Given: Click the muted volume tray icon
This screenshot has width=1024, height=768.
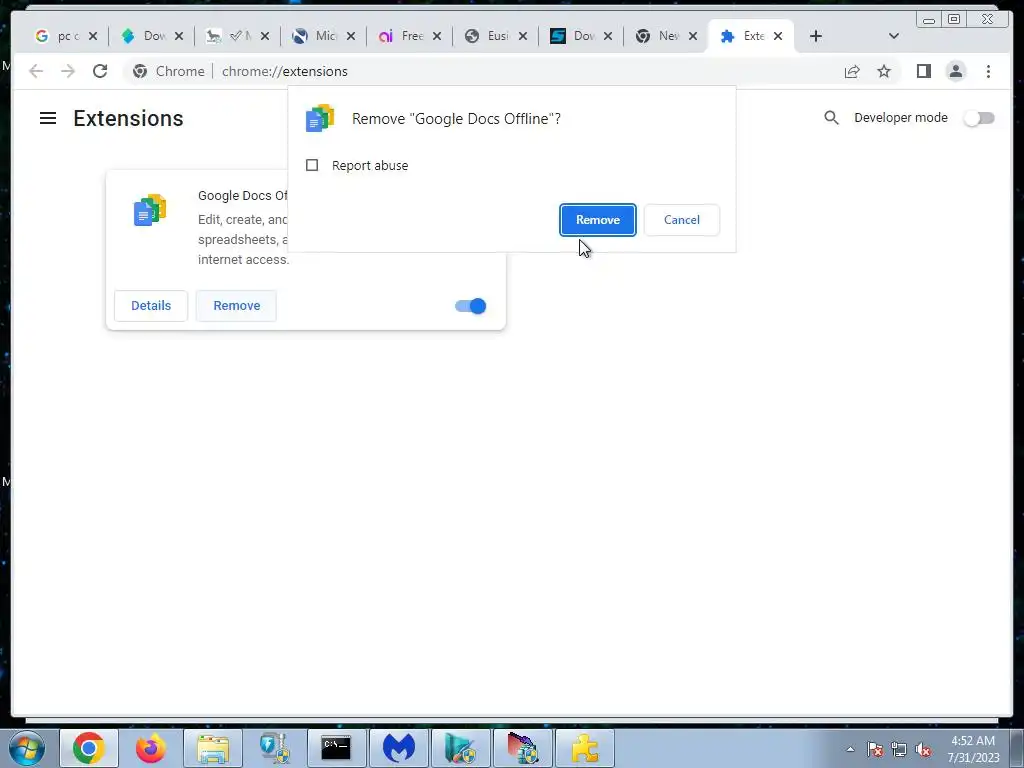Looking at the screenshot, I should (923, 750).
